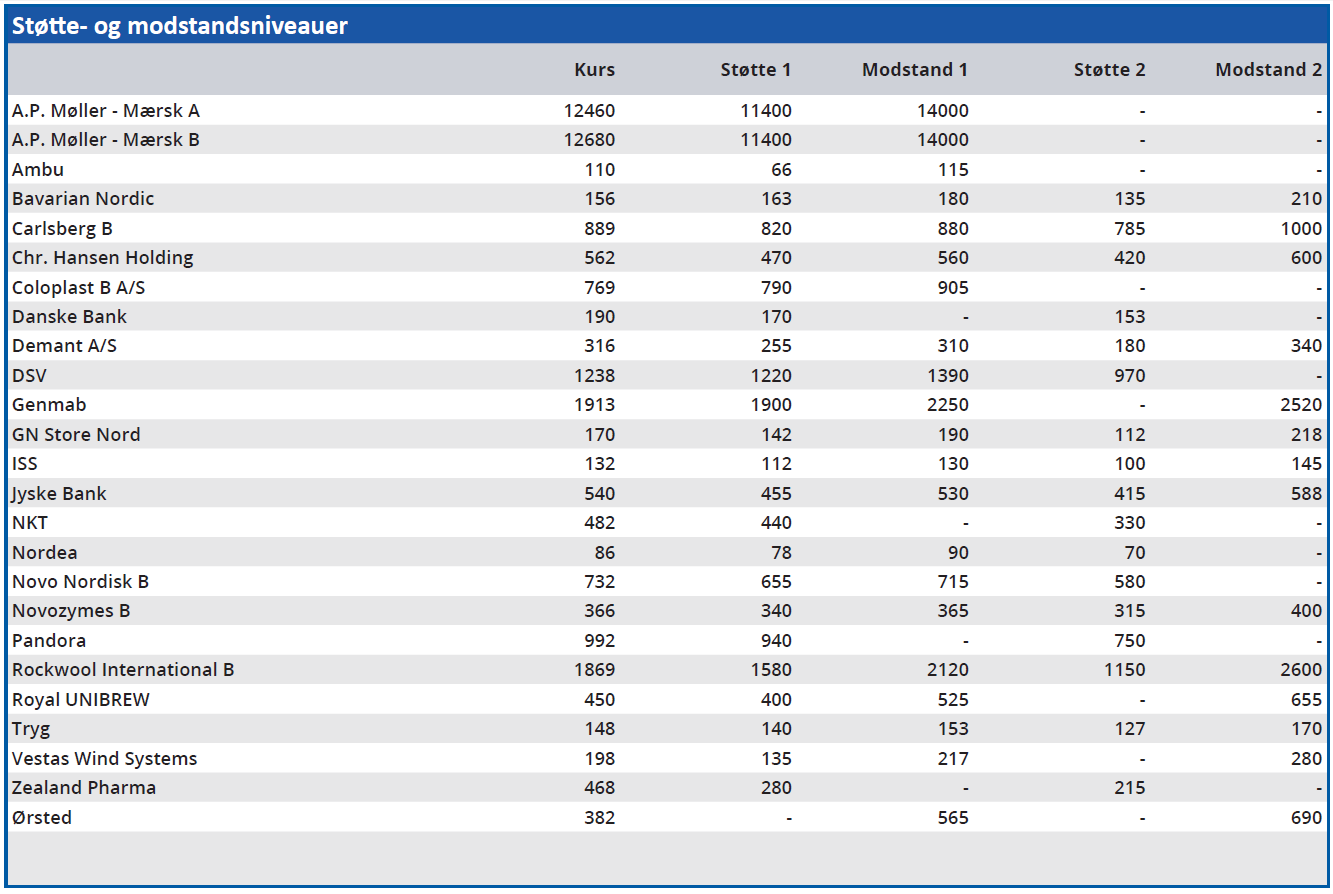Screen dimensions: 1333x894
Task: Click the table title Støtte- og modstandsniveauer
Action: 180,26
